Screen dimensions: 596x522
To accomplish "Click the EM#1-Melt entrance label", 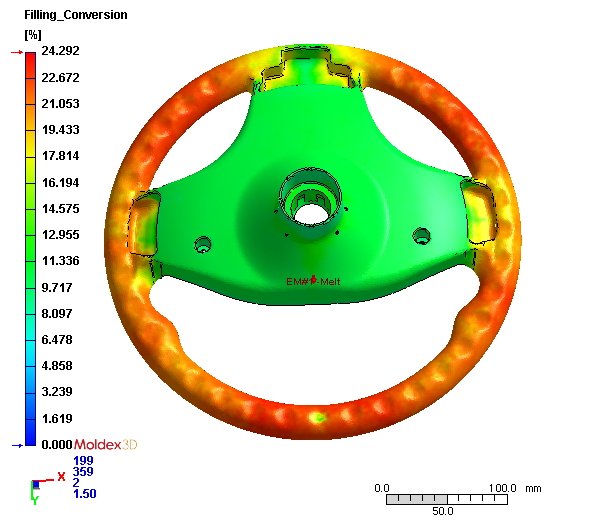I will coord(313,281).
